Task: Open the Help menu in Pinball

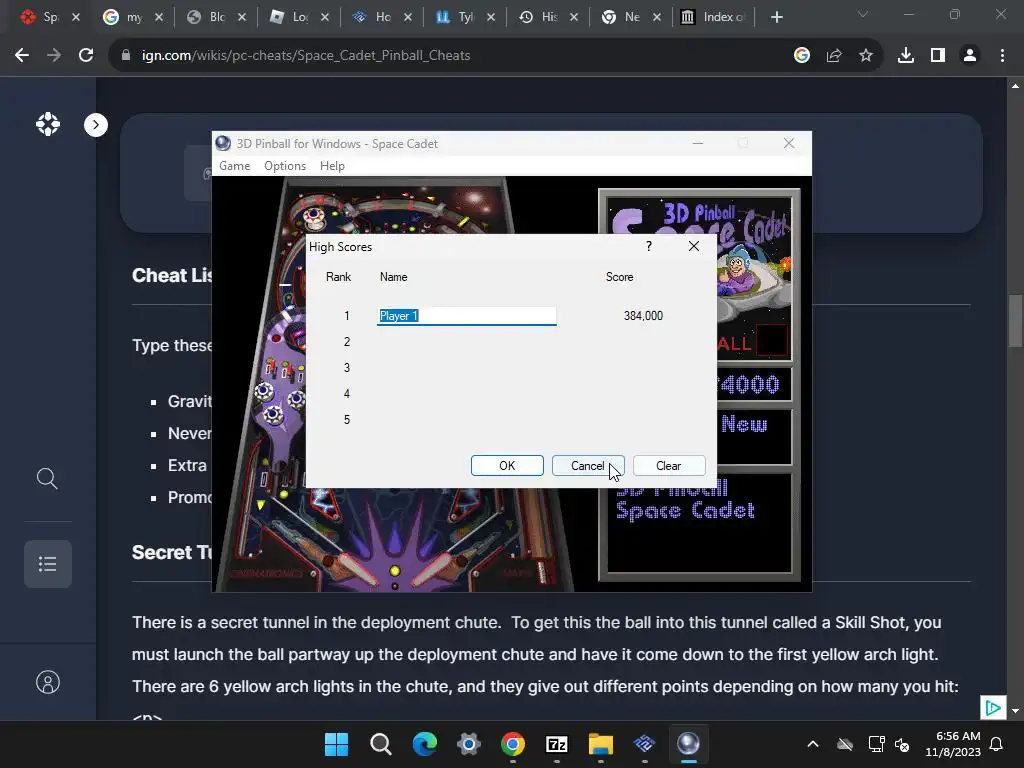Action: coord(332,166)
